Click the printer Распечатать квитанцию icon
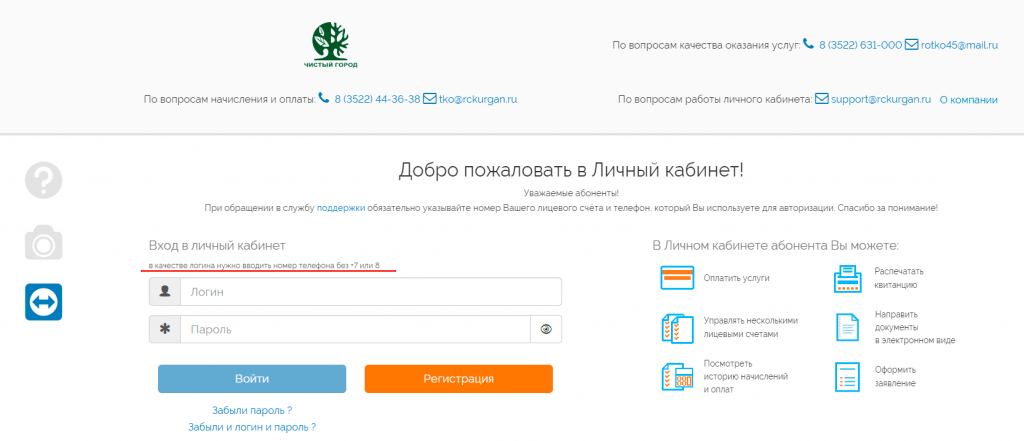The height and width of the screenshot is (441, 1024). coord(848,278)
